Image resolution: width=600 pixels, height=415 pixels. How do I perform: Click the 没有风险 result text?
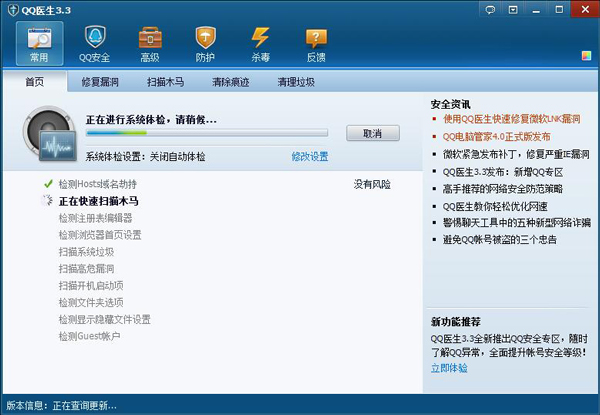[372, 184]
